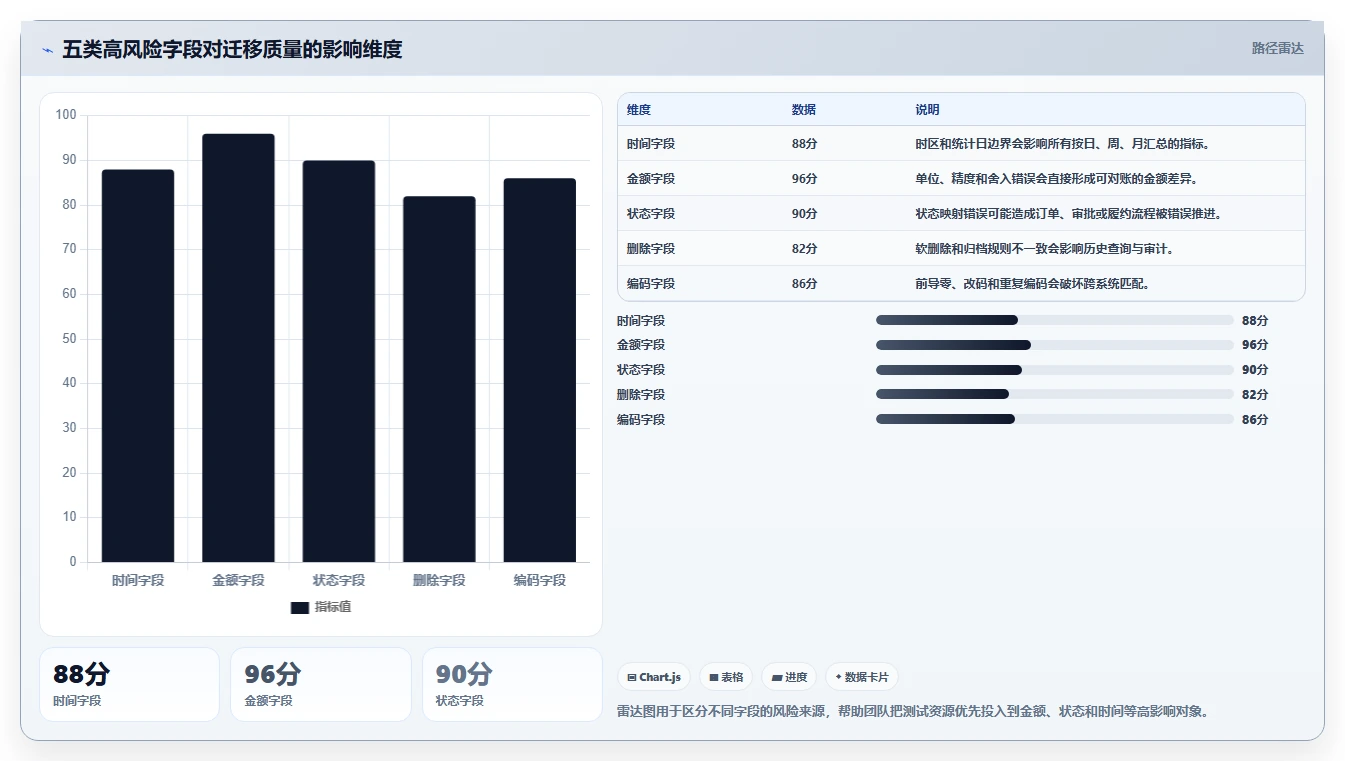This screenshot has height=761, width=1345.
Task: Select the 时间字段 cell in table
Action: coord(651,144)
